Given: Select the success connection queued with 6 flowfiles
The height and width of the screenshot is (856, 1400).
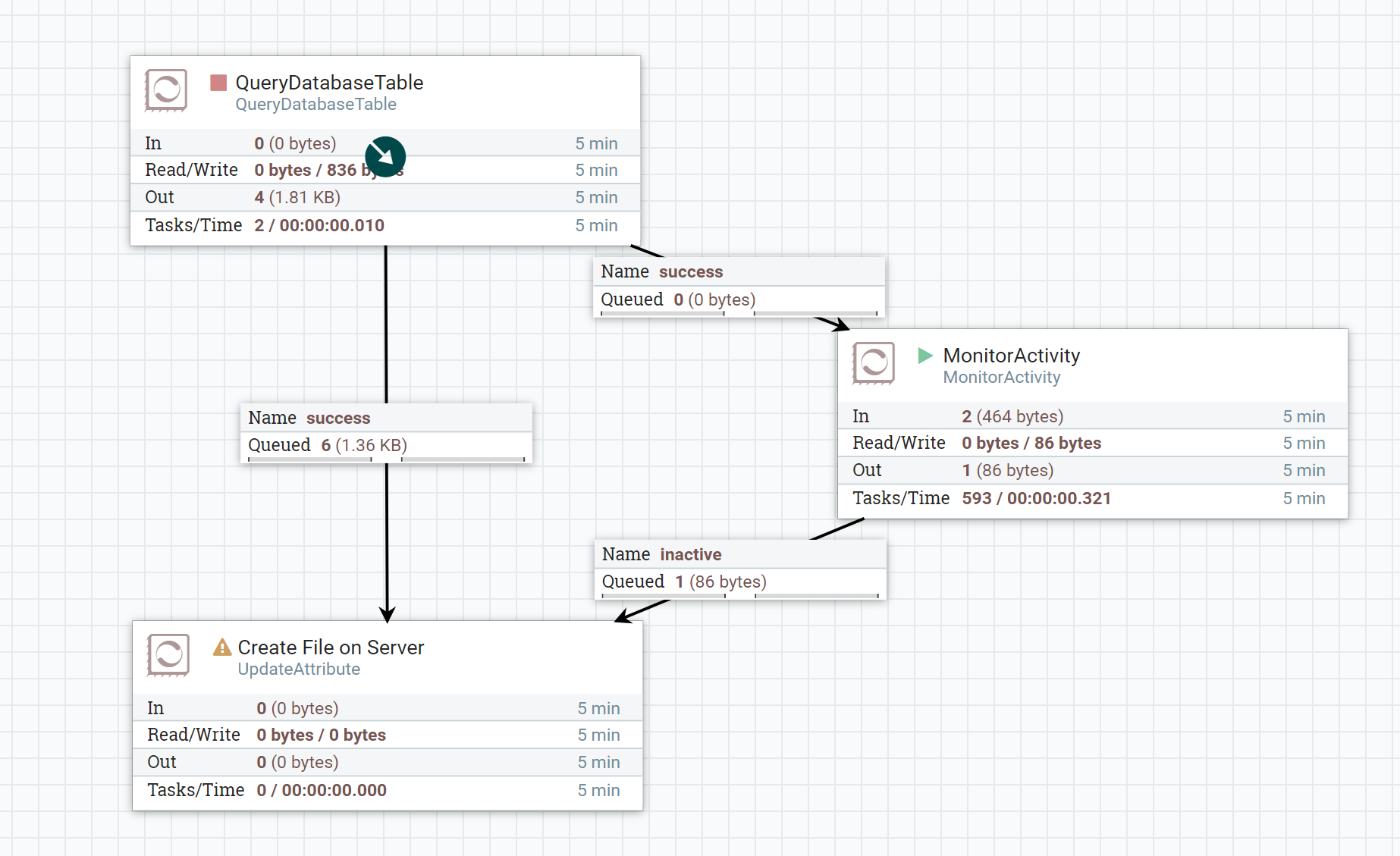Looking at the screenshot, I should point(387,432).
